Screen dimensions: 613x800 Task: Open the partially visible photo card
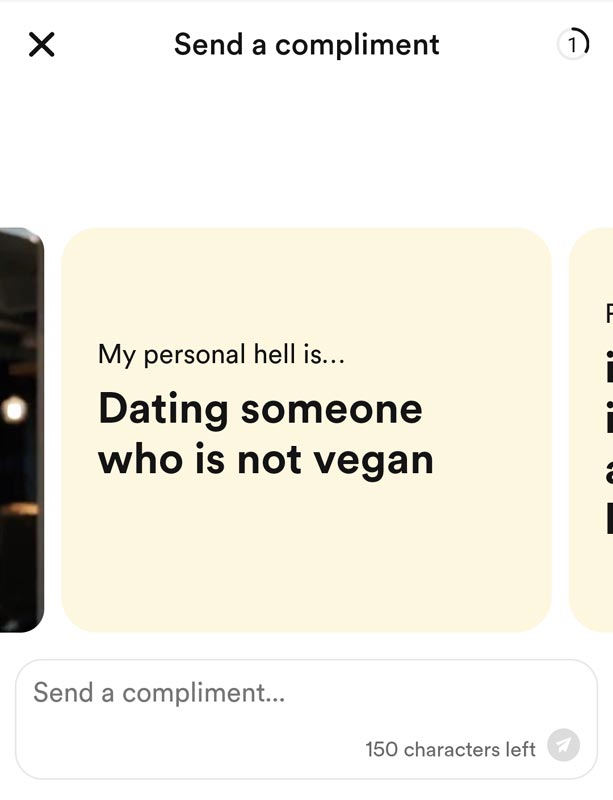coord(21,430)
